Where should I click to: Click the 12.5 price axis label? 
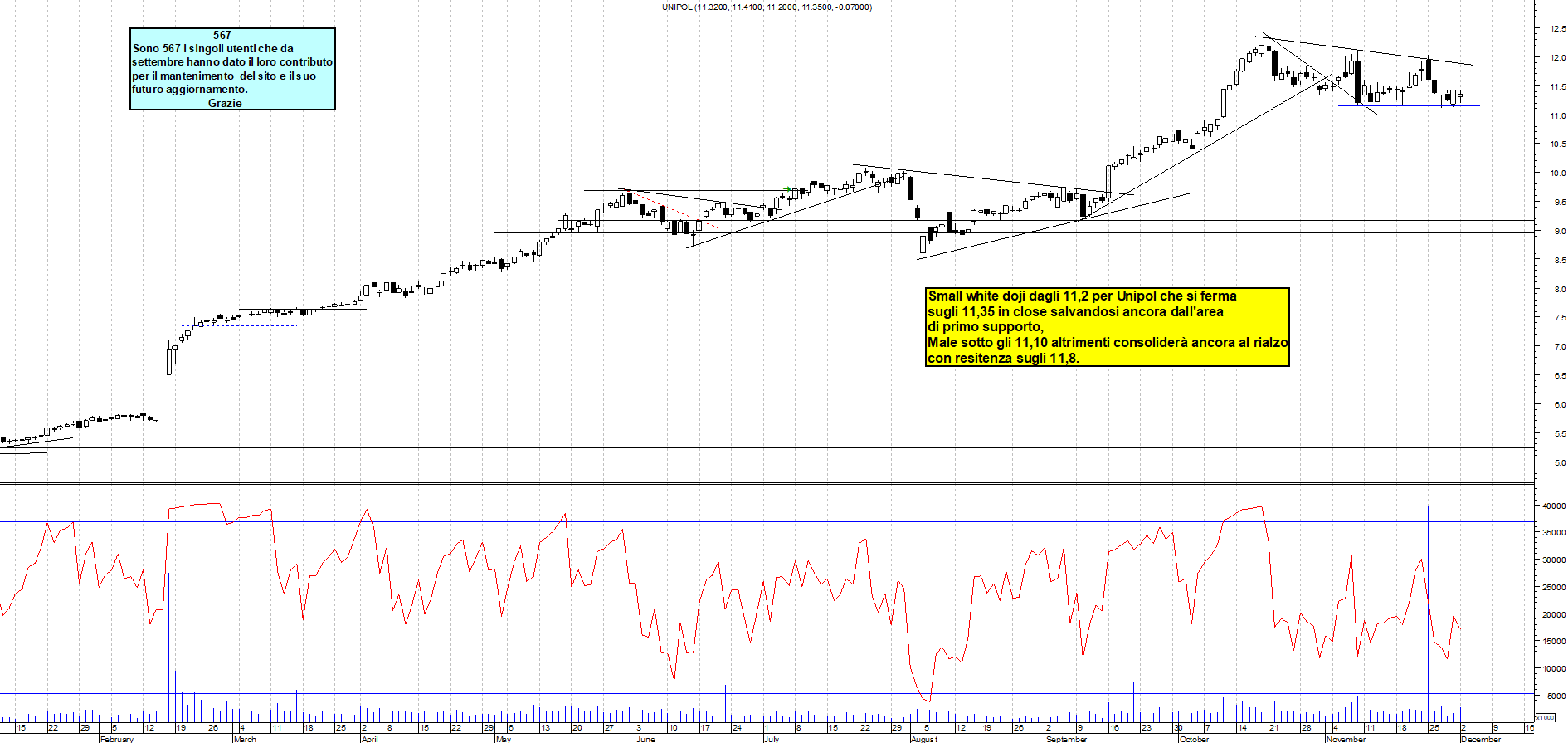tap(1558, 29)
